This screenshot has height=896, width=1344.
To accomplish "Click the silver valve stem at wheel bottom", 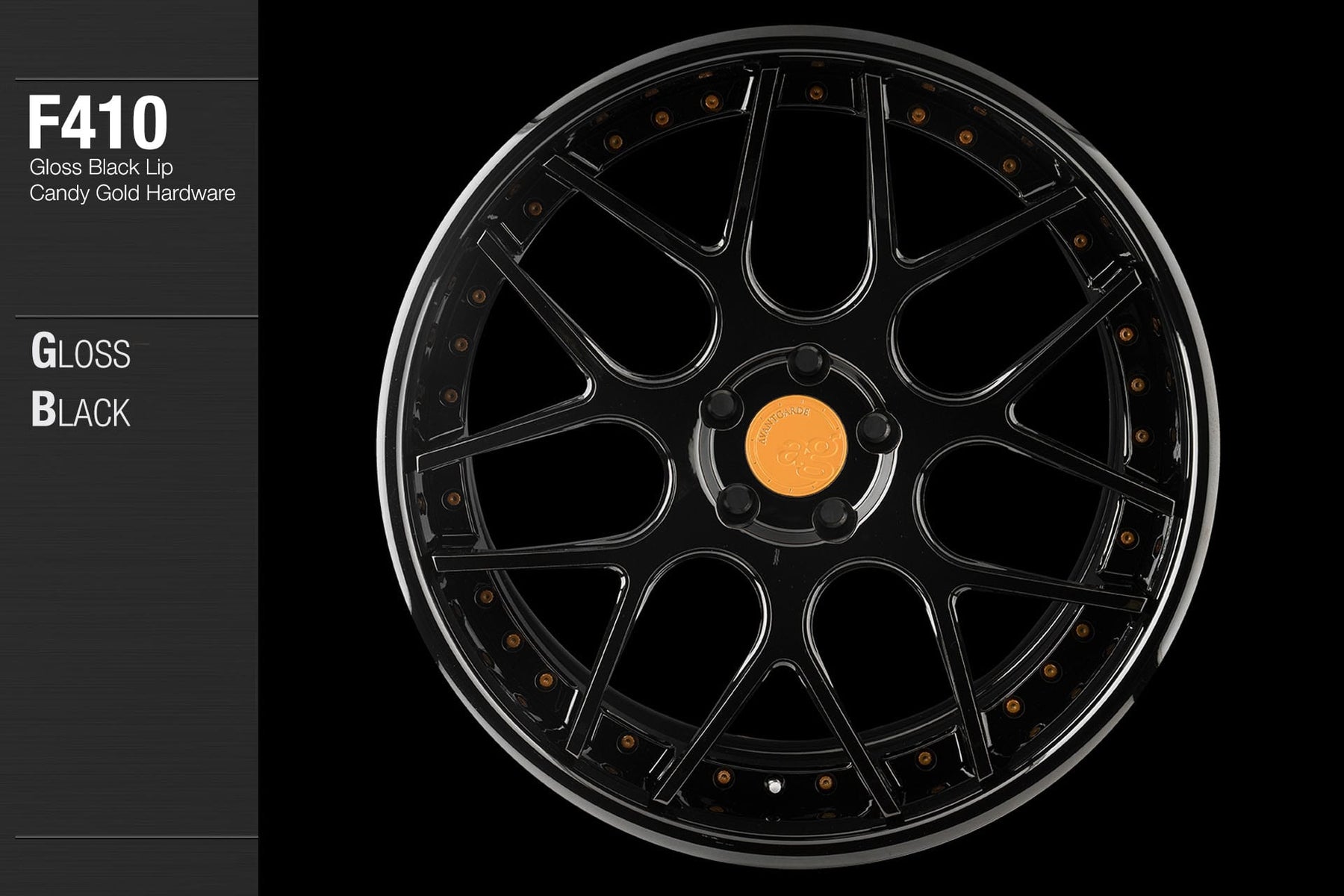I will click(x=776, y=787).
